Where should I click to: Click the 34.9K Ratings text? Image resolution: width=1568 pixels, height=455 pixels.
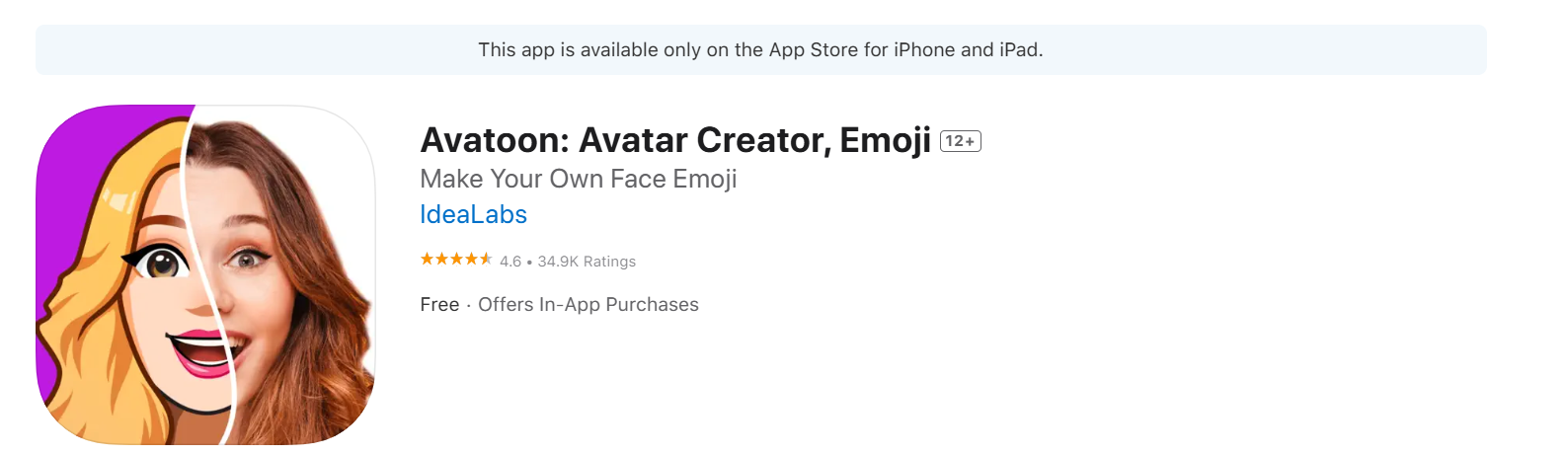587,262
